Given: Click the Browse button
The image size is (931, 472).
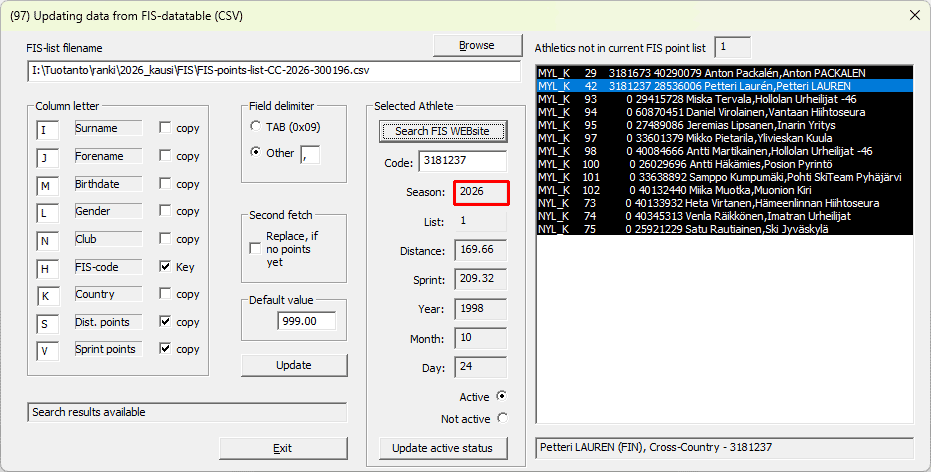Looking at the screenshot, I should tap(476, 45).
